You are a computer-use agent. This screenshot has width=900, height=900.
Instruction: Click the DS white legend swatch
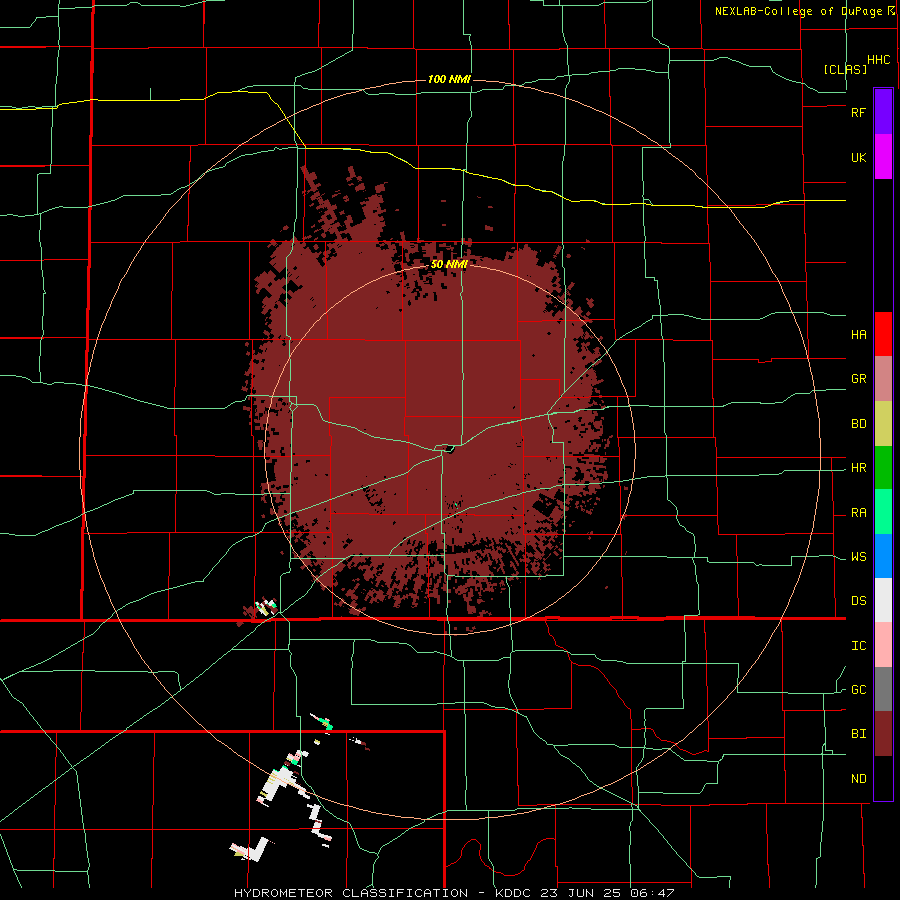(883, 600)
